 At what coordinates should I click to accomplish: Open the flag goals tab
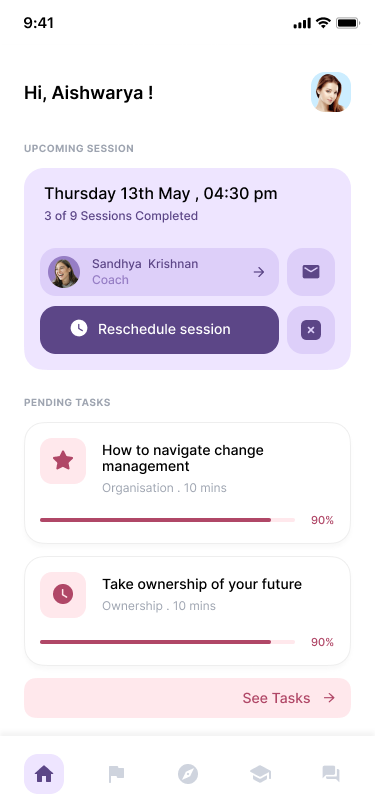pos(116,774)
